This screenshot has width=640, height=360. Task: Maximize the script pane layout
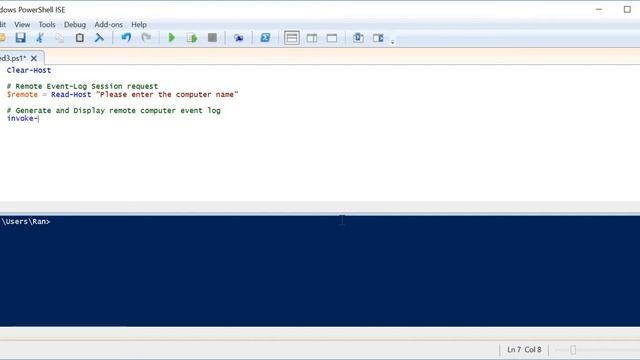(332, 38)
